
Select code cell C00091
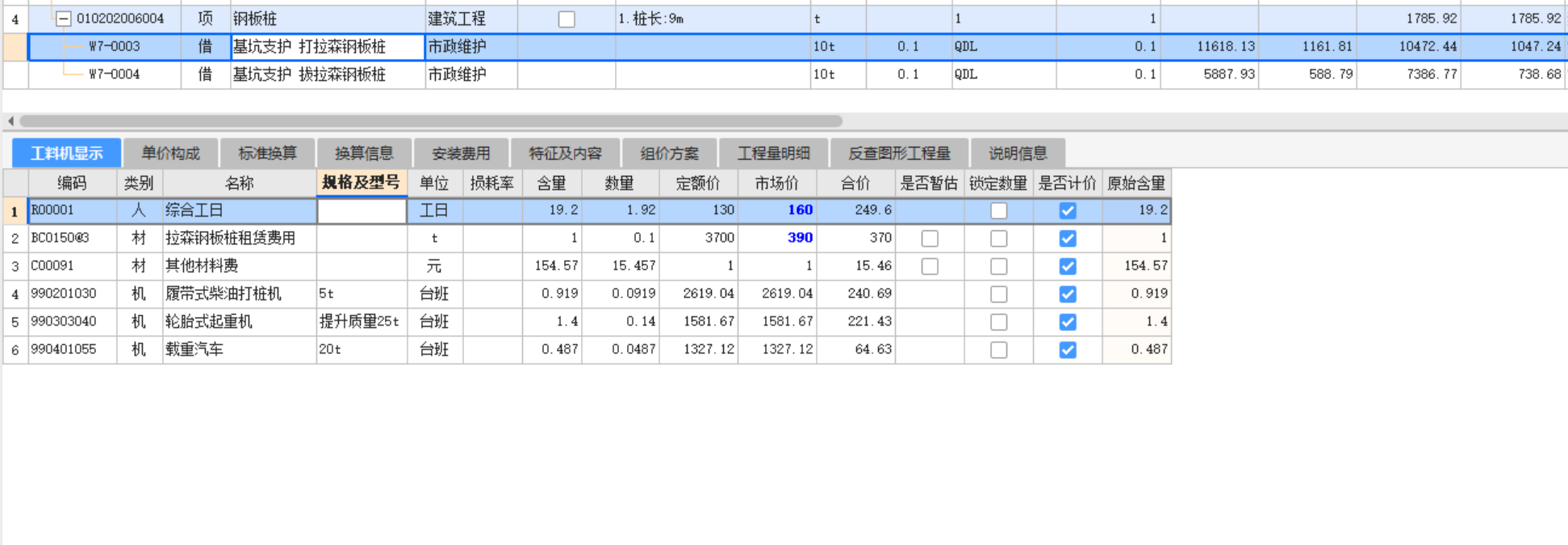click(73, 266)
